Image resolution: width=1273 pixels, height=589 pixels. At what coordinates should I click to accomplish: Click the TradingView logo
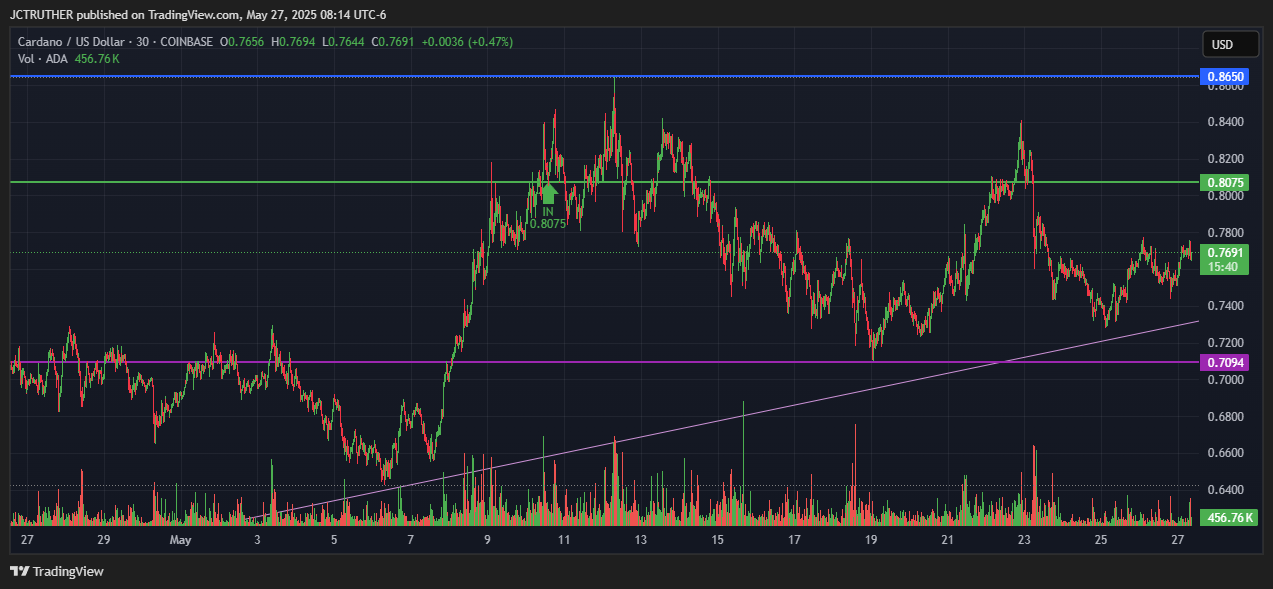click(x=57, y=572)
